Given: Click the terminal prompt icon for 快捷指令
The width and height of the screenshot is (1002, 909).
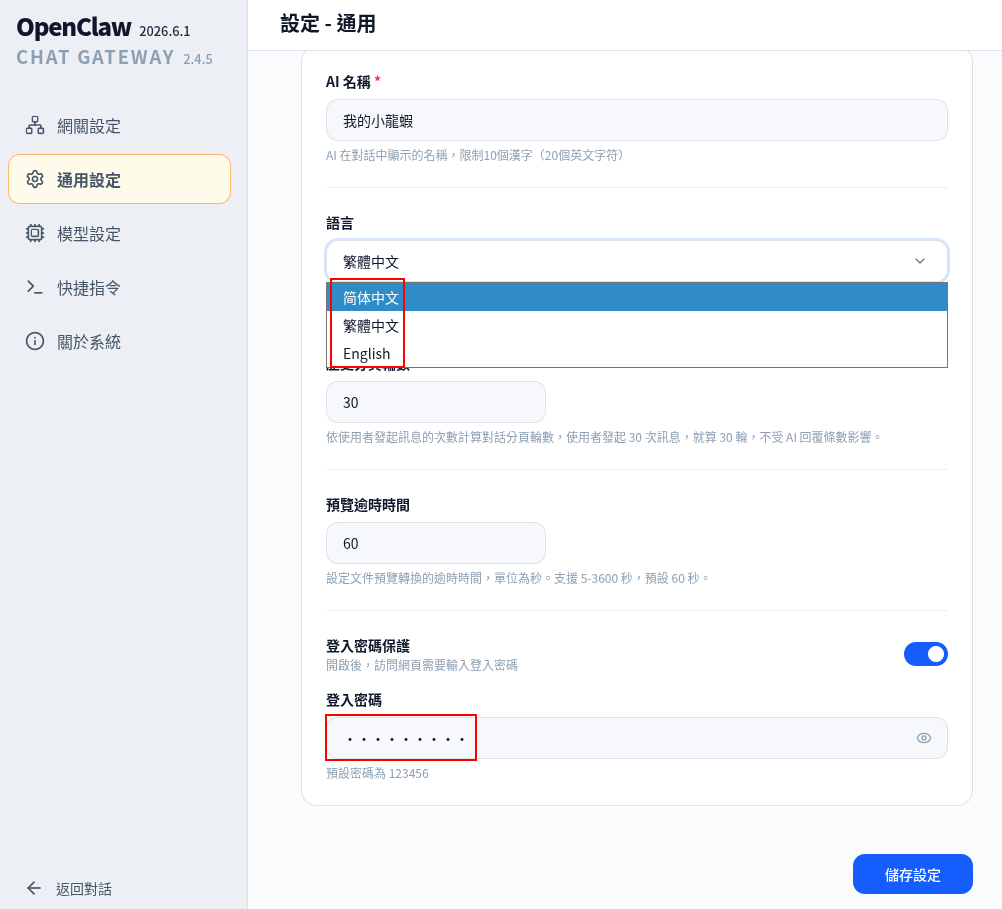Looking at the screenshot, I should point(35,288).
